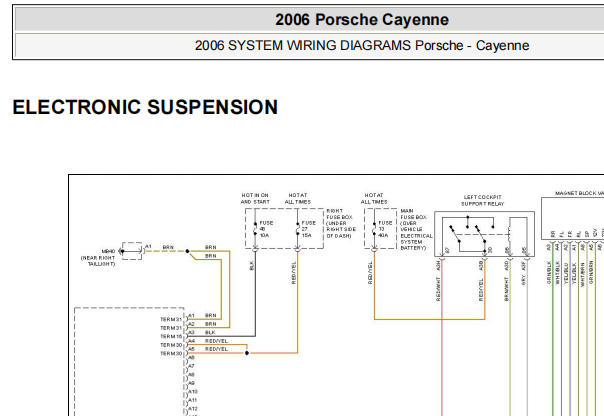
Task: Click the '2006 SYSTEM WIRING DIAGRAMS Porsche - Cayenne' subtitle
Action: pos(362,45)
